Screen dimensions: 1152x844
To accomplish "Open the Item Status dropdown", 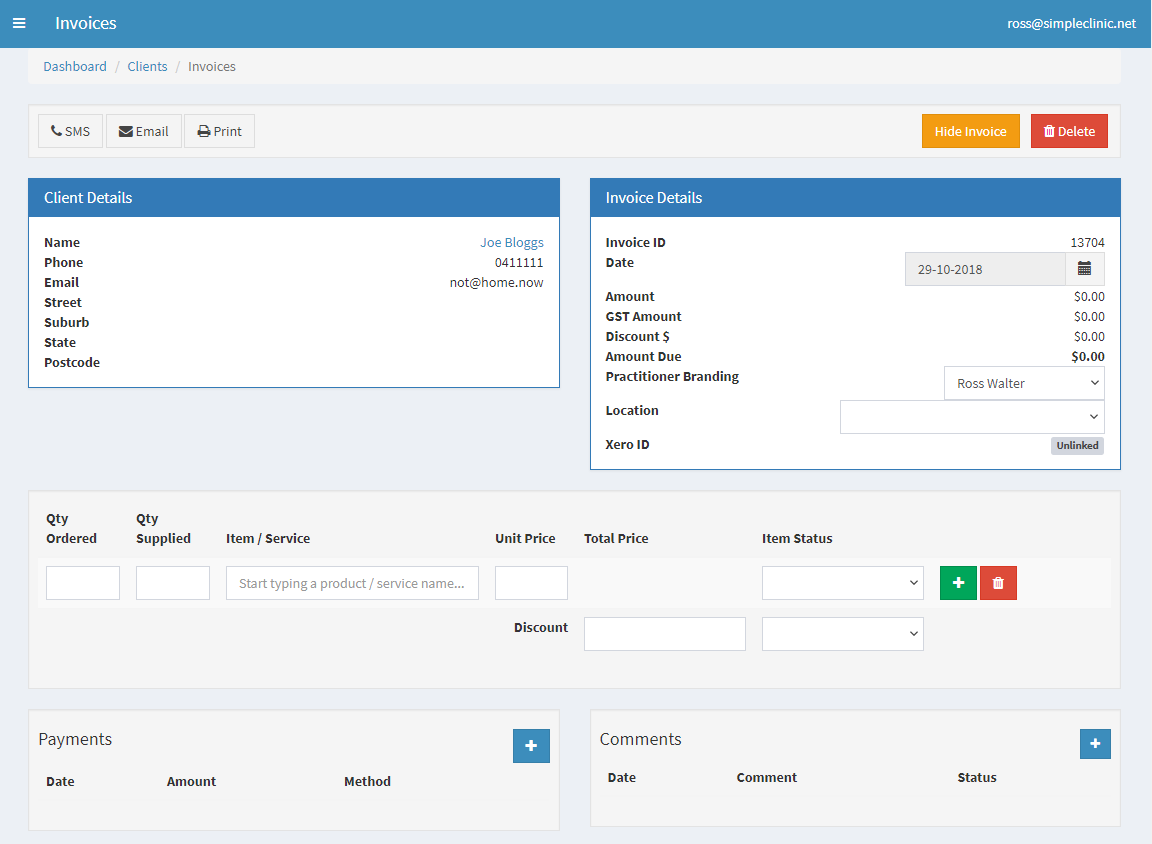I will (842, 583).
